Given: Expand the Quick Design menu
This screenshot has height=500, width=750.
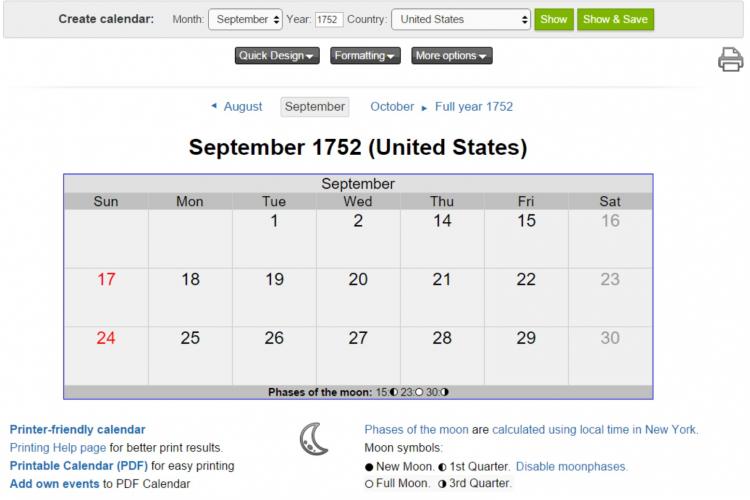Looking at the screenshot, I should (x=277, y=56).
